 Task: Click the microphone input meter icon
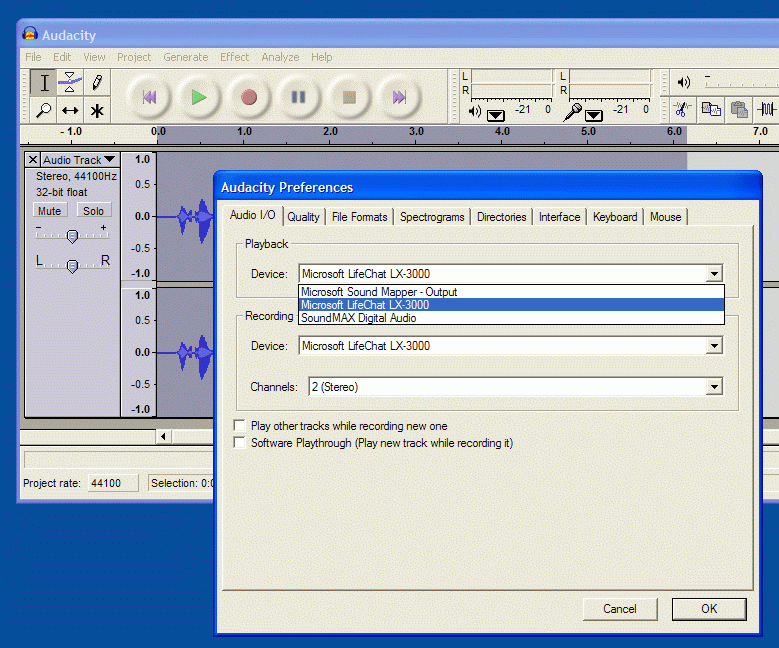pos(572,112)
